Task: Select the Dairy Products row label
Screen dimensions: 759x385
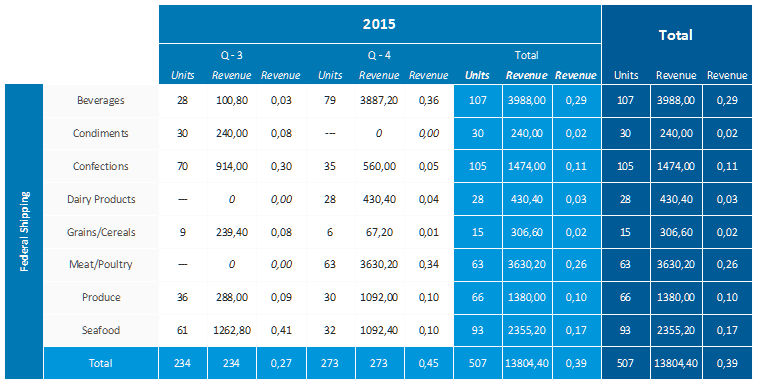Action: click(101, 199)
